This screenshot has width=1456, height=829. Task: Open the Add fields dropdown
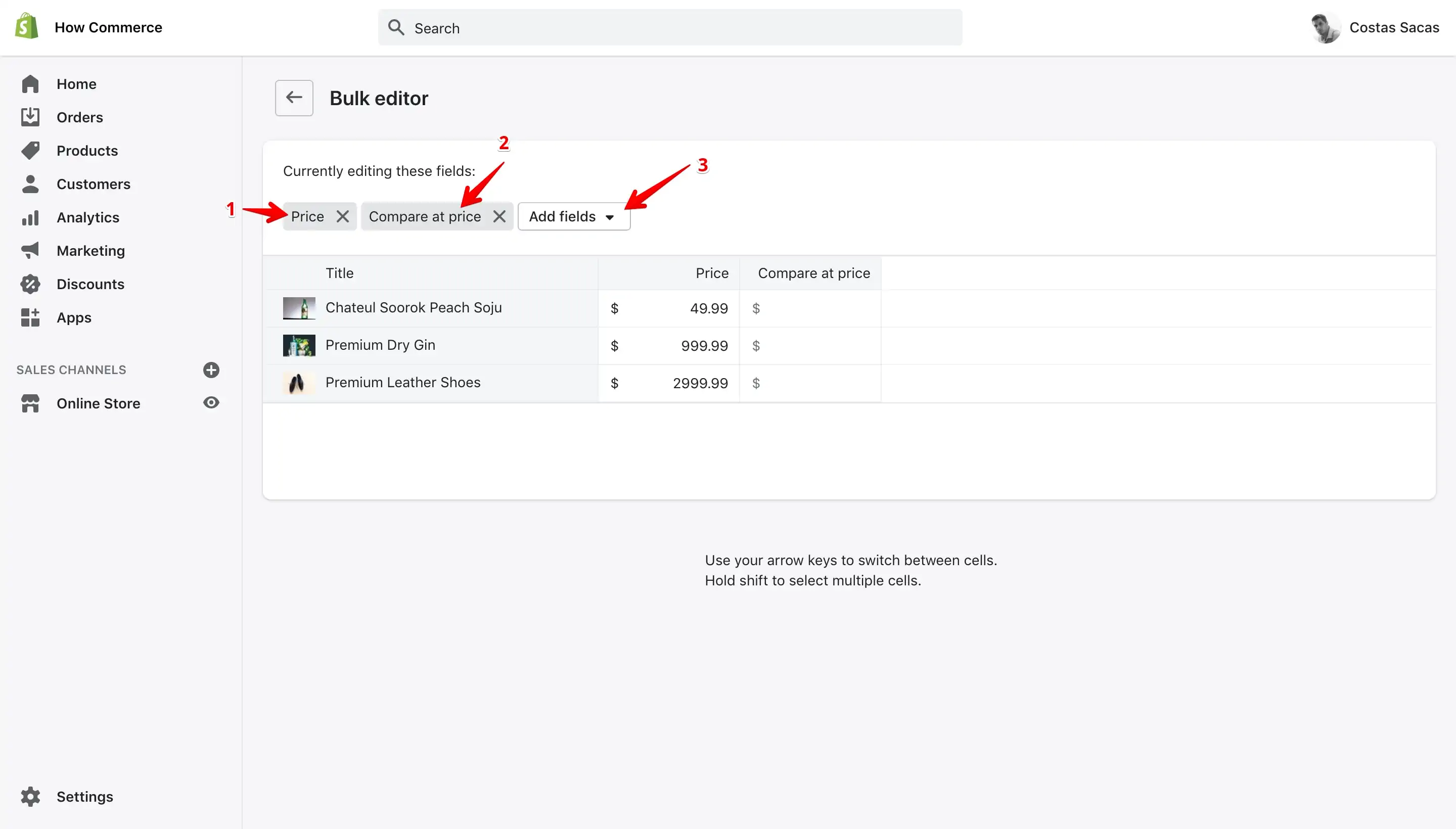click(x=573, y=216)
